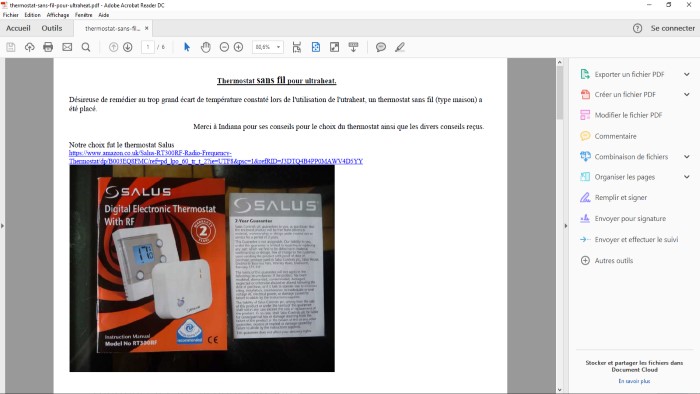Open the Commentaire tool

click(615, 136)
